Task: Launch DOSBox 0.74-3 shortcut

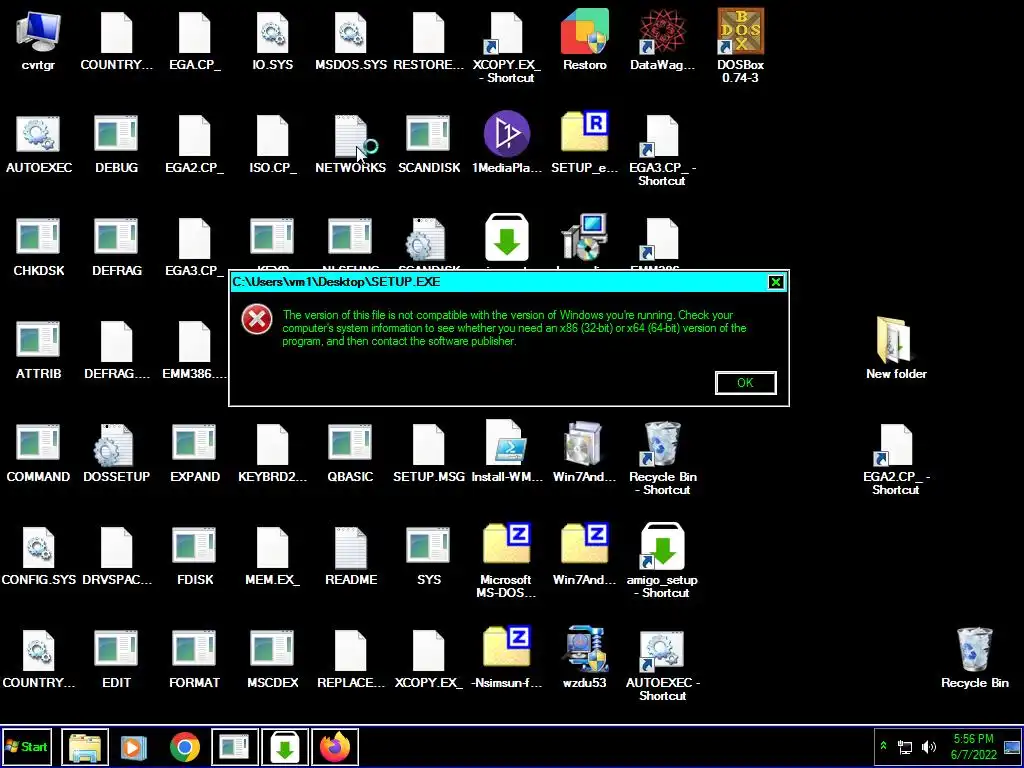Action: [x=741, y=46]
